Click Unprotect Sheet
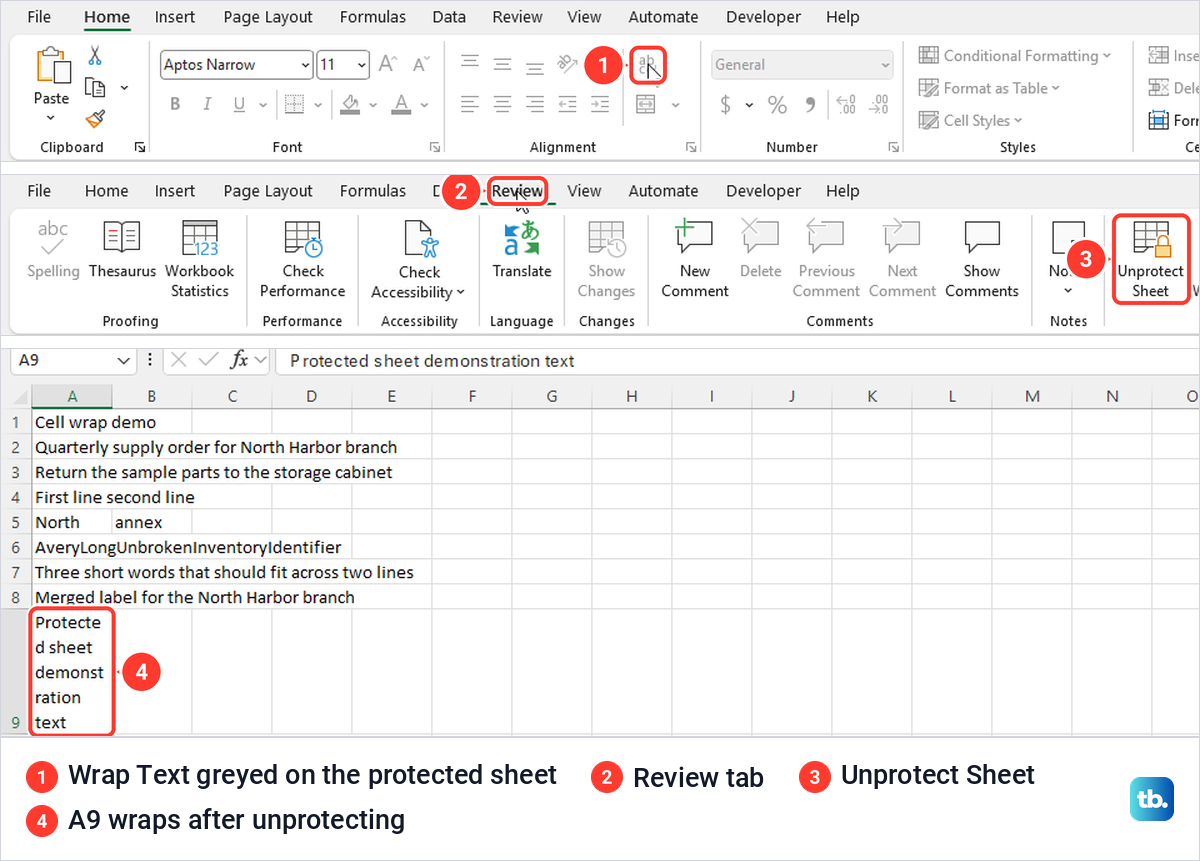Screen dimensions: 1200x861 coord(1151,259)
